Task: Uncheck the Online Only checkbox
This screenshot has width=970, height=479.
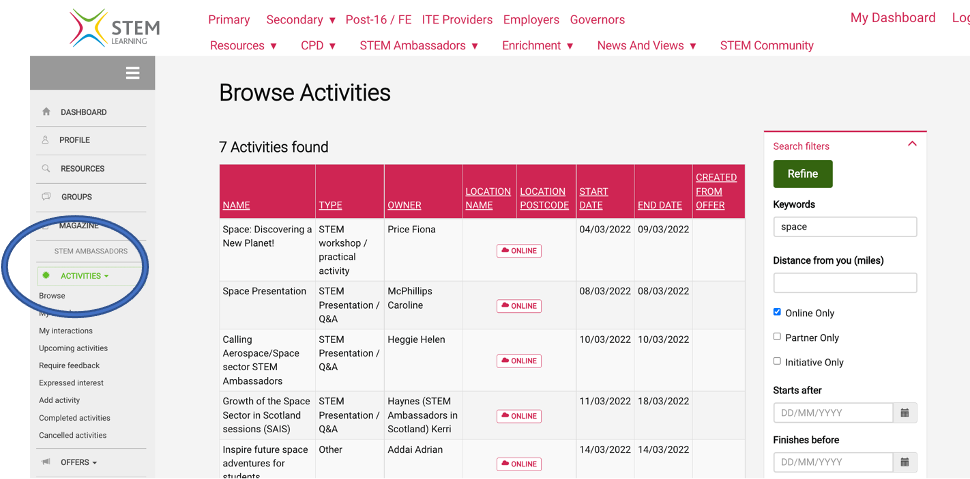Action: 778,312
